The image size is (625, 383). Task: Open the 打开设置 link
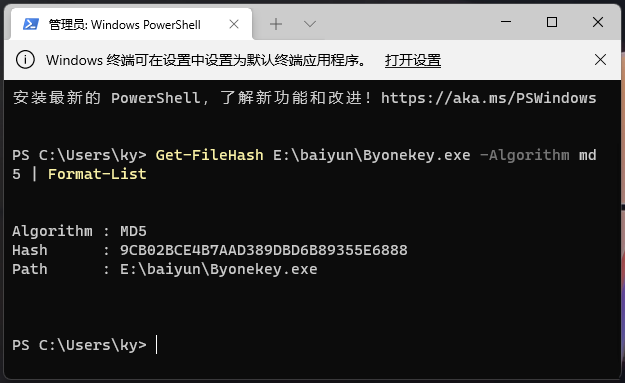click(413, 61)
